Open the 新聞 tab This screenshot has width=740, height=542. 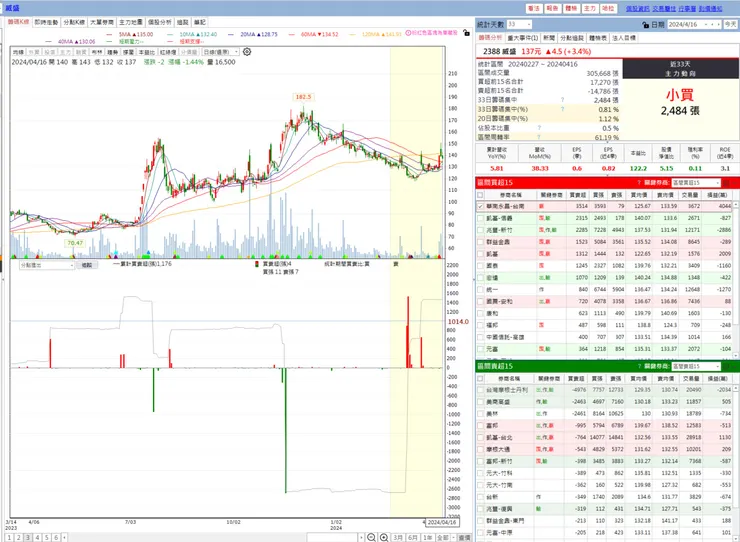(x=549, y=38)
